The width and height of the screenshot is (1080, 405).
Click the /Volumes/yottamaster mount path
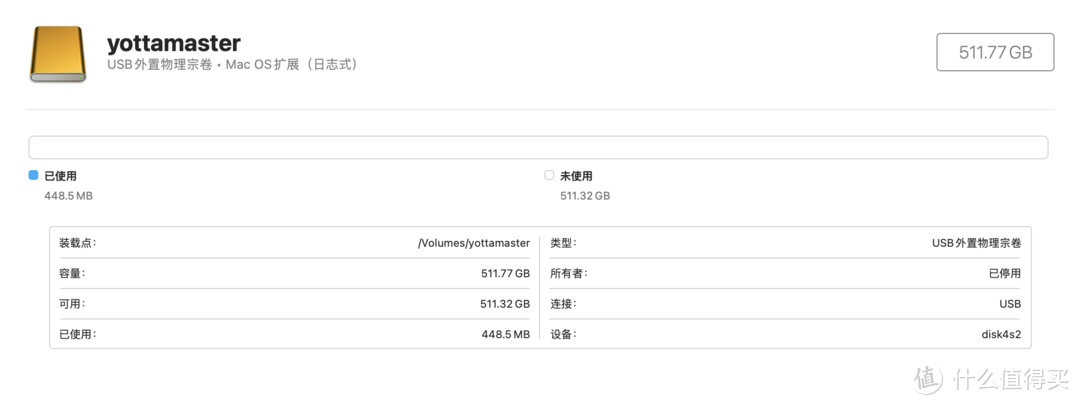coord(473,243)
